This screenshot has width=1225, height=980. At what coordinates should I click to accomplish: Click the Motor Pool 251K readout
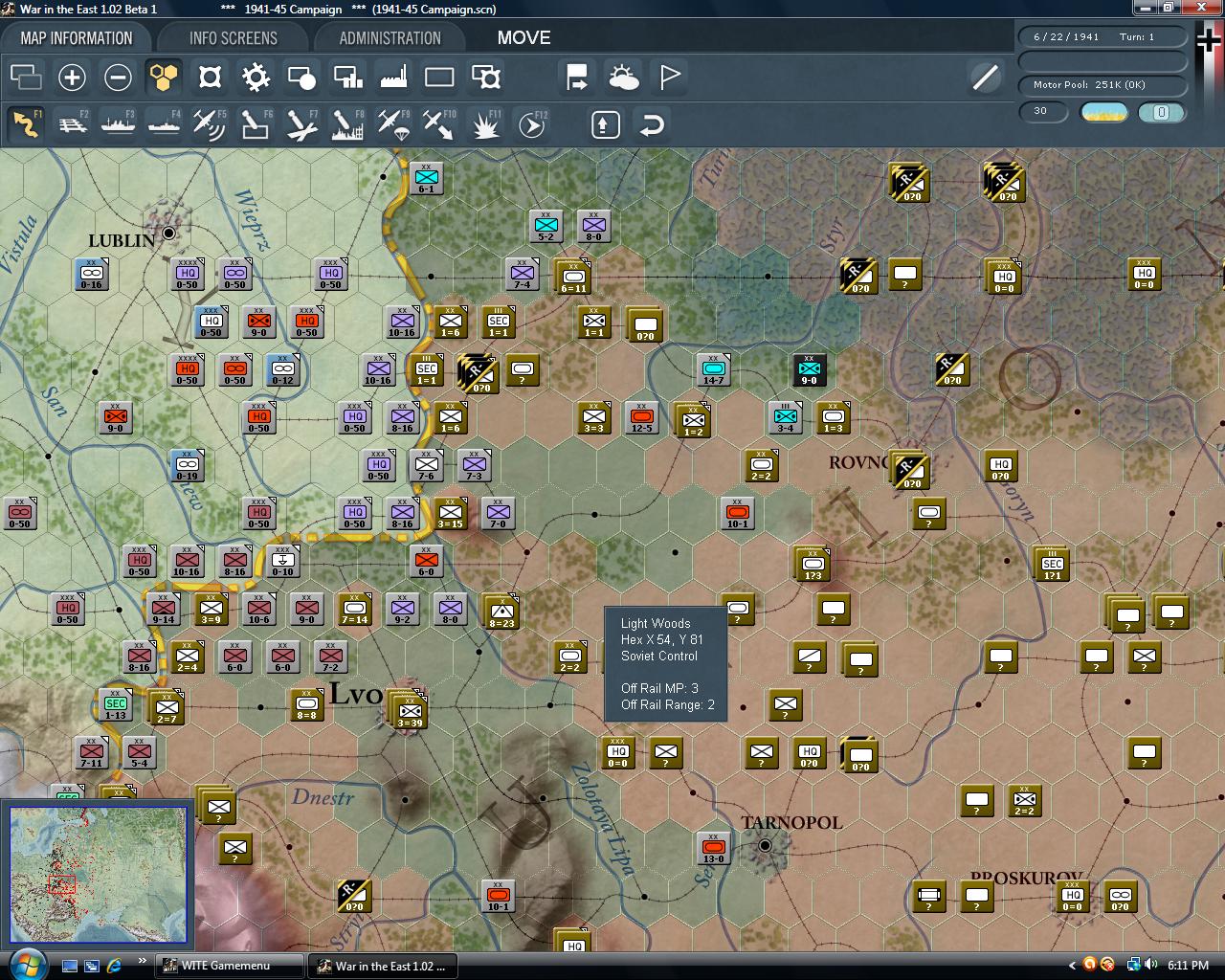click(x=1101, y=85)
